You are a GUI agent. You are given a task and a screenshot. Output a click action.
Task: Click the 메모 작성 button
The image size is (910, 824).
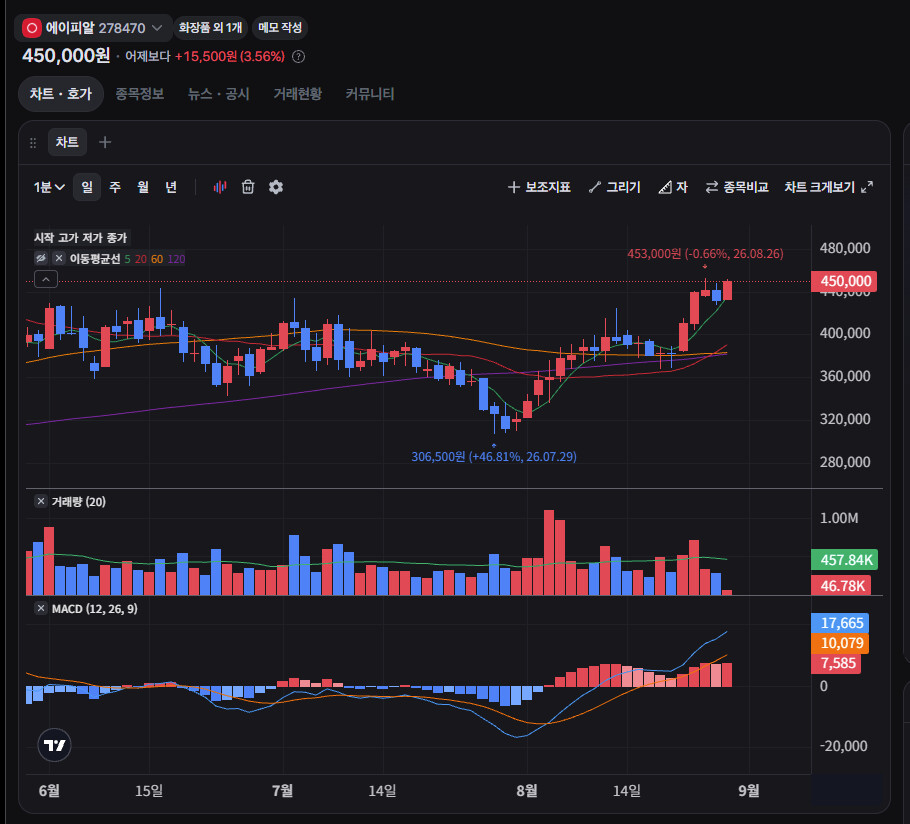(280, 28)
